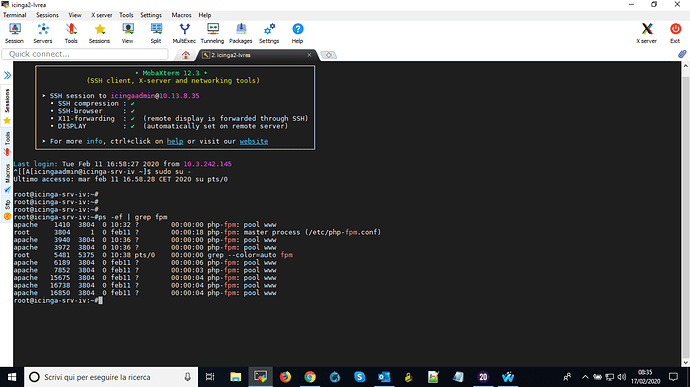This screenshot has height=387, width=690.
Task: Click the Servers toolbar icon
Action: point(43,33)
